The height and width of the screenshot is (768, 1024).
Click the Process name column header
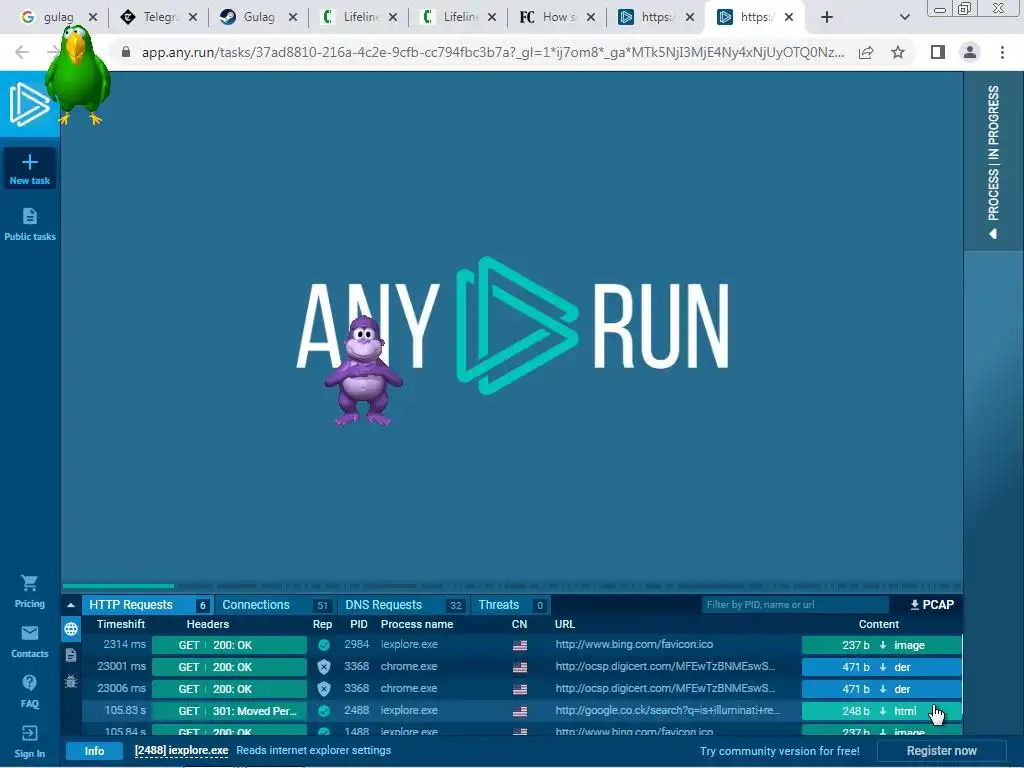(417, 624)
